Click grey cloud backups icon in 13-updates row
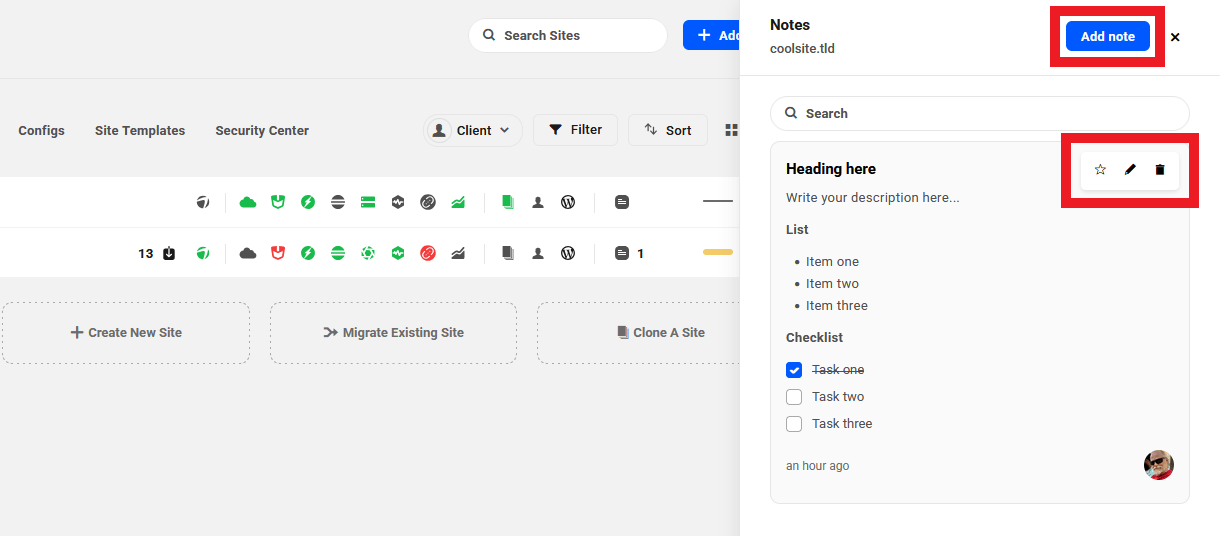Viewport: 1220px width, 536px height. 248,254
